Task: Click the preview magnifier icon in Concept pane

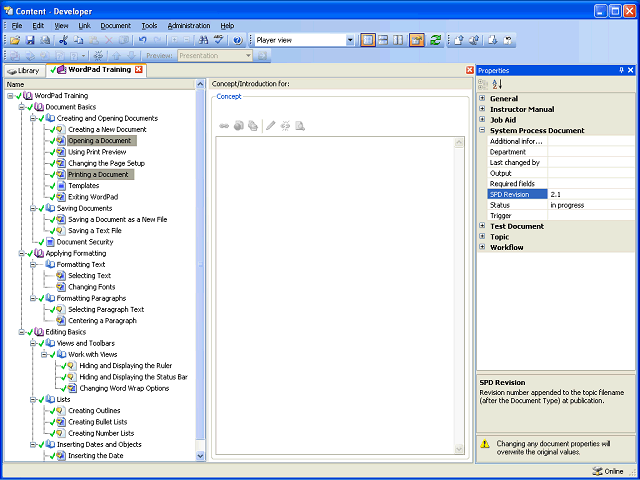Action: coord(300,126)
